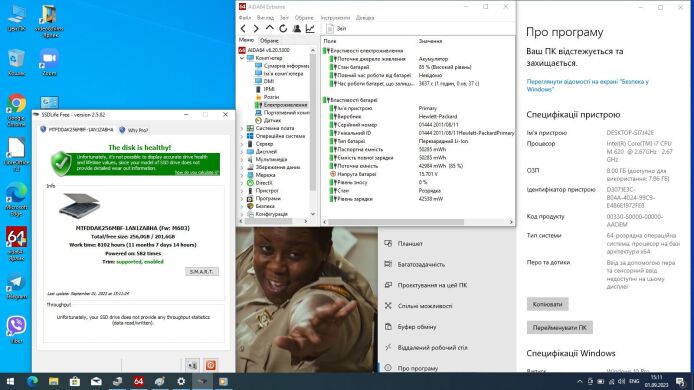Click the S.M.A.R.T. button
Viewport: 694px width, 390px height.
201,271
